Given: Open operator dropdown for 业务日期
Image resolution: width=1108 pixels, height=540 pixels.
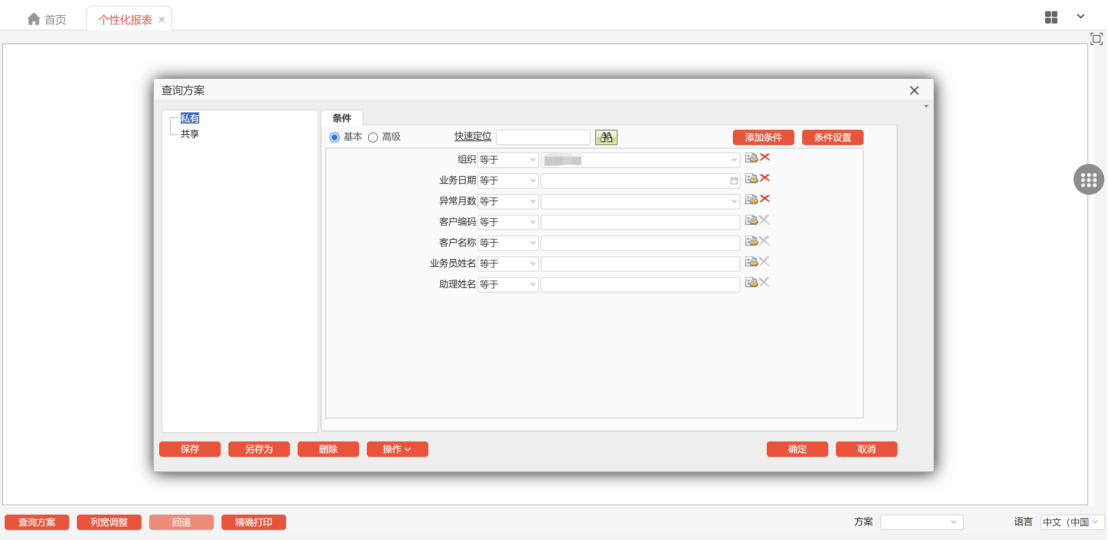Looking at the screenshot, I should (508, 181).
